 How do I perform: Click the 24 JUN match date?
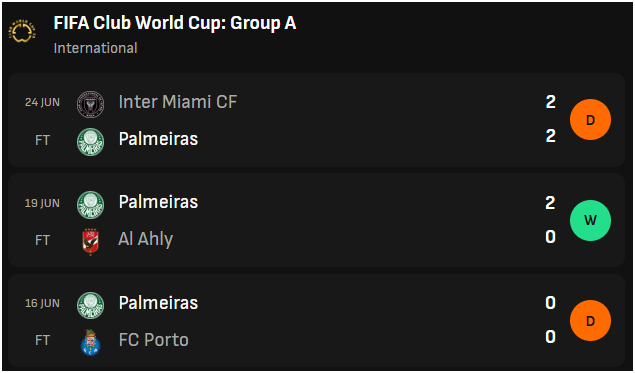click(42, 102)
